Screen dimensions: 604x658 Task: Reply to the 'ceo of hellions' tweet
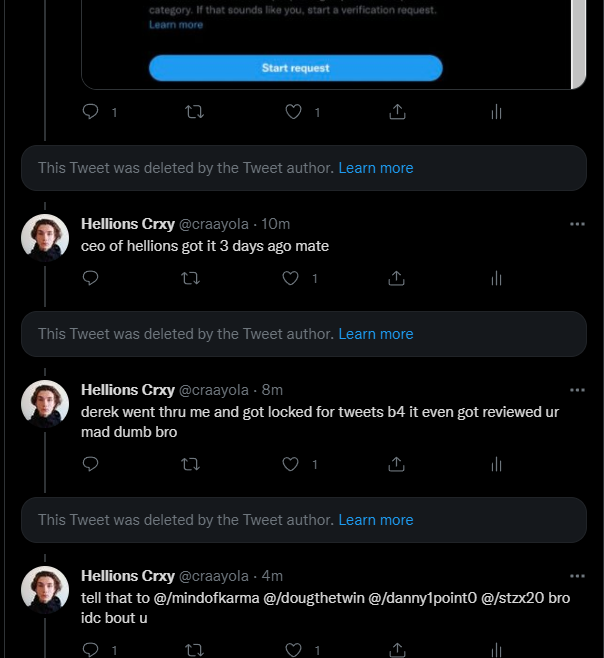pyautogui.click(x=91, y=278)
